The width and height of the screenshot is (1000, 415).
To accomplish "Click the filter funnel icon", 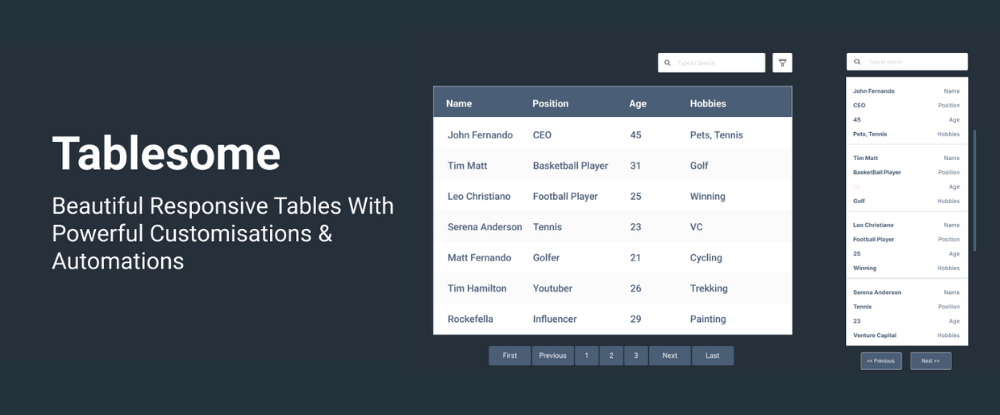I will [782, 63].
